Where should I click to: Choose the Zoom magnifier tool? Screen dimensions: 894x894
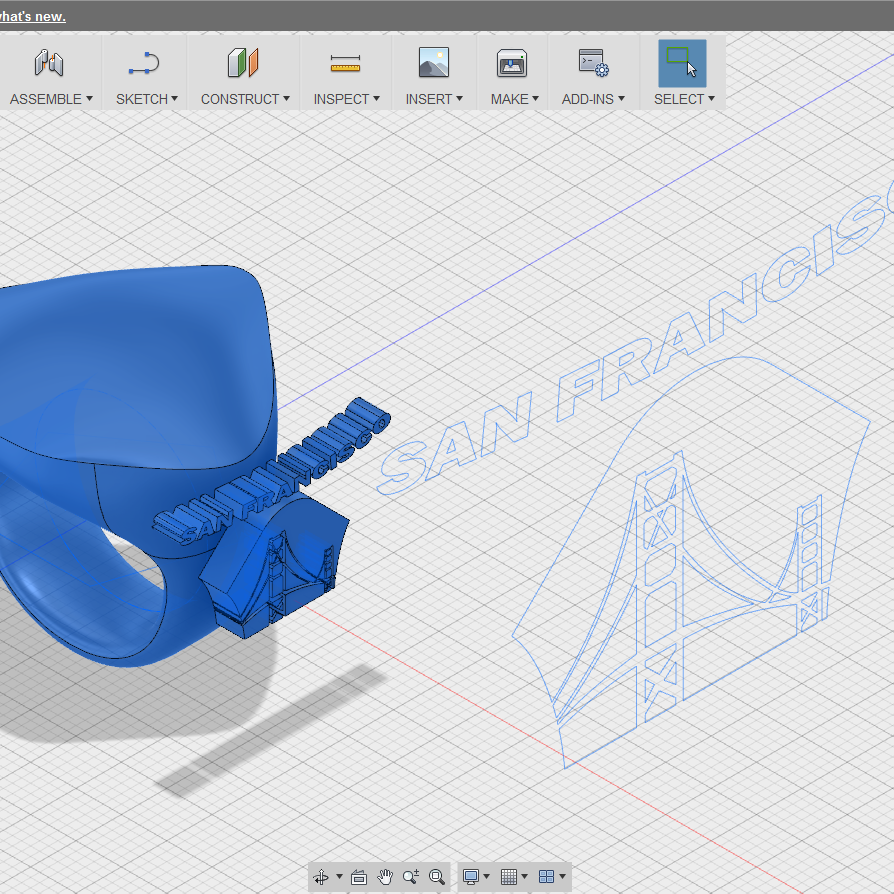[411, 876]
